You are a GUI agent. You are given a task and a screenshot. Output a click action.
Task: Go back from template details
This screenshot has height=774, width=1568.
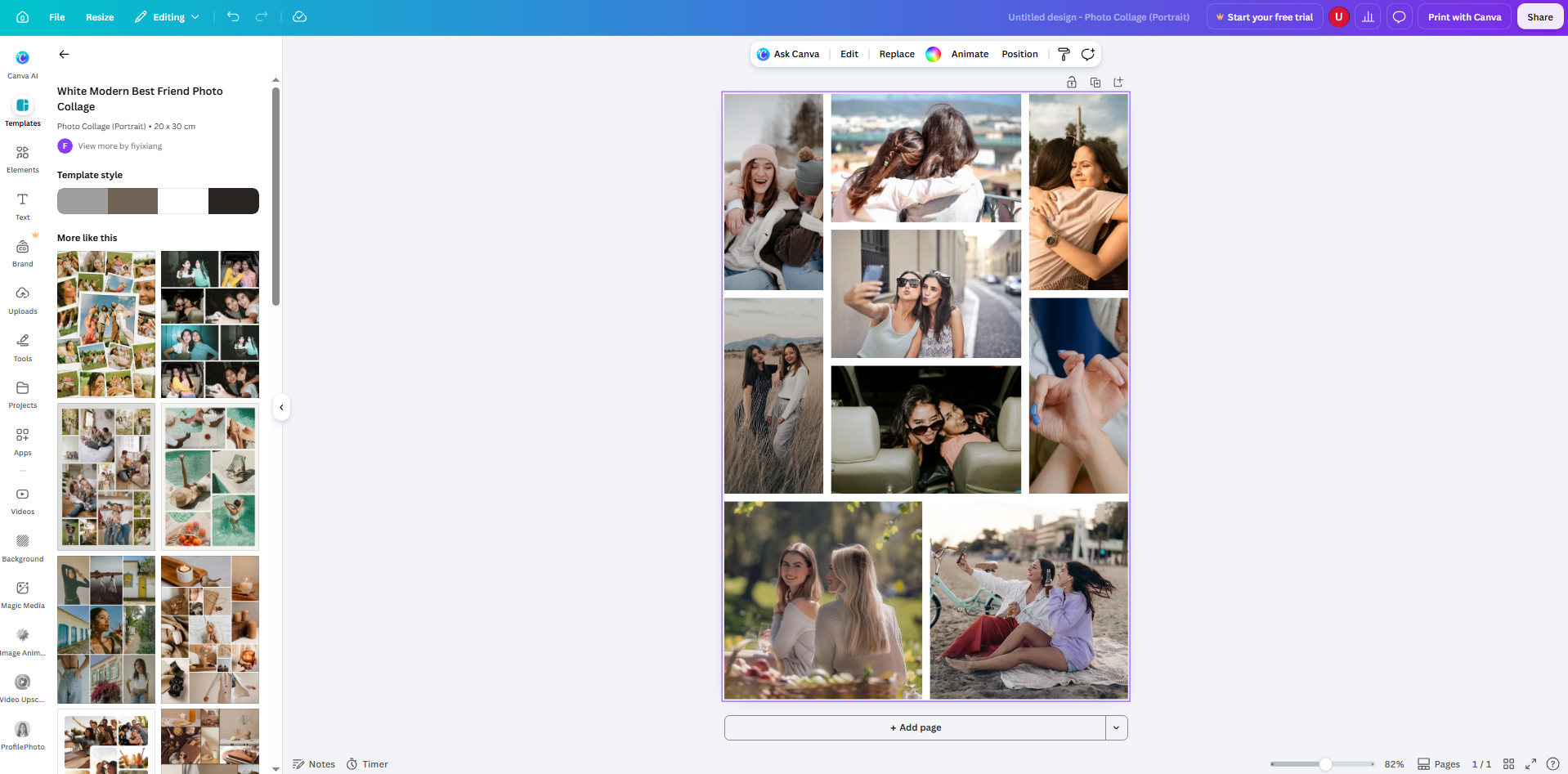64,54
